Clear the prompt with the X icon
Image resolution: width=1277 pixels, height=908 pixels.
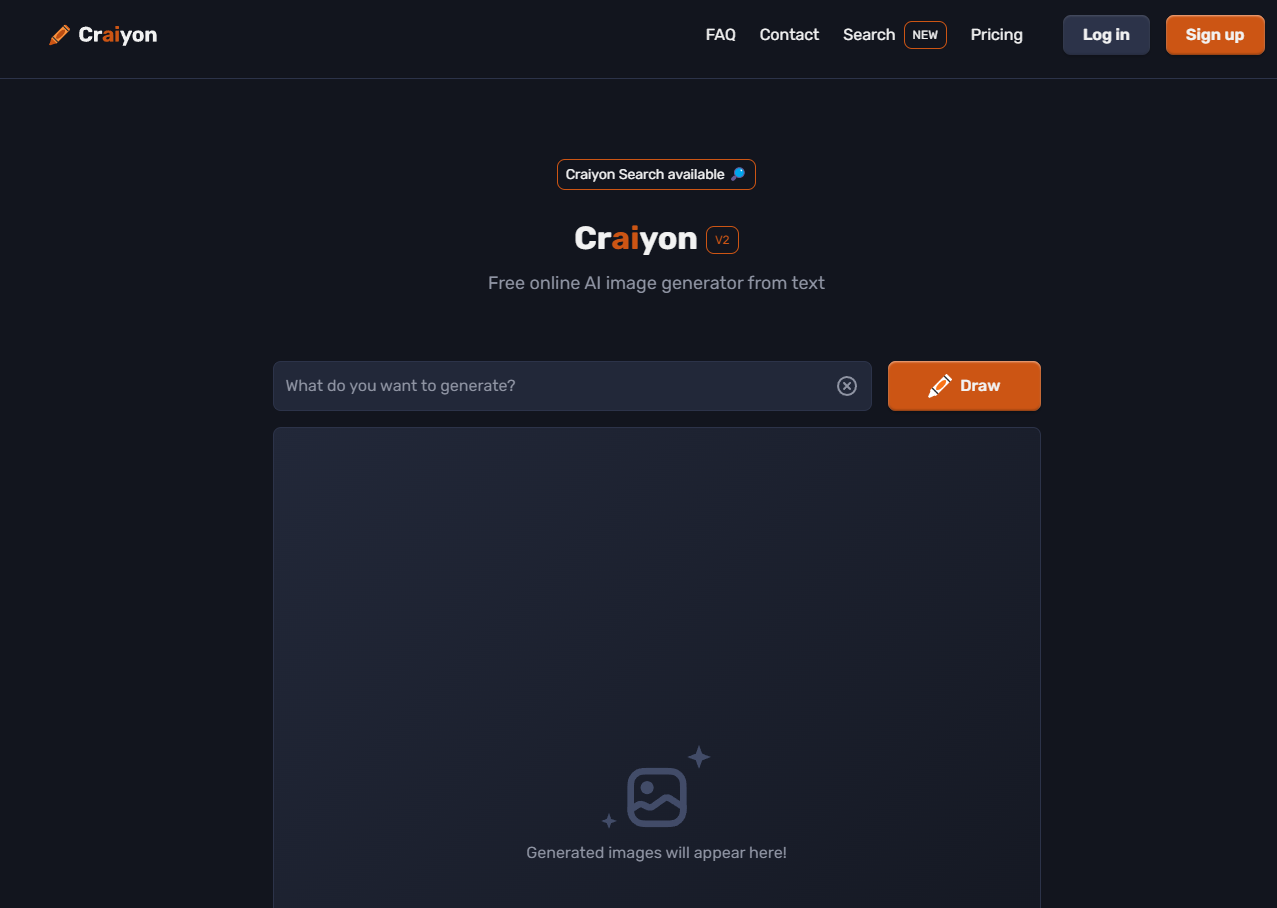(847, 386)
